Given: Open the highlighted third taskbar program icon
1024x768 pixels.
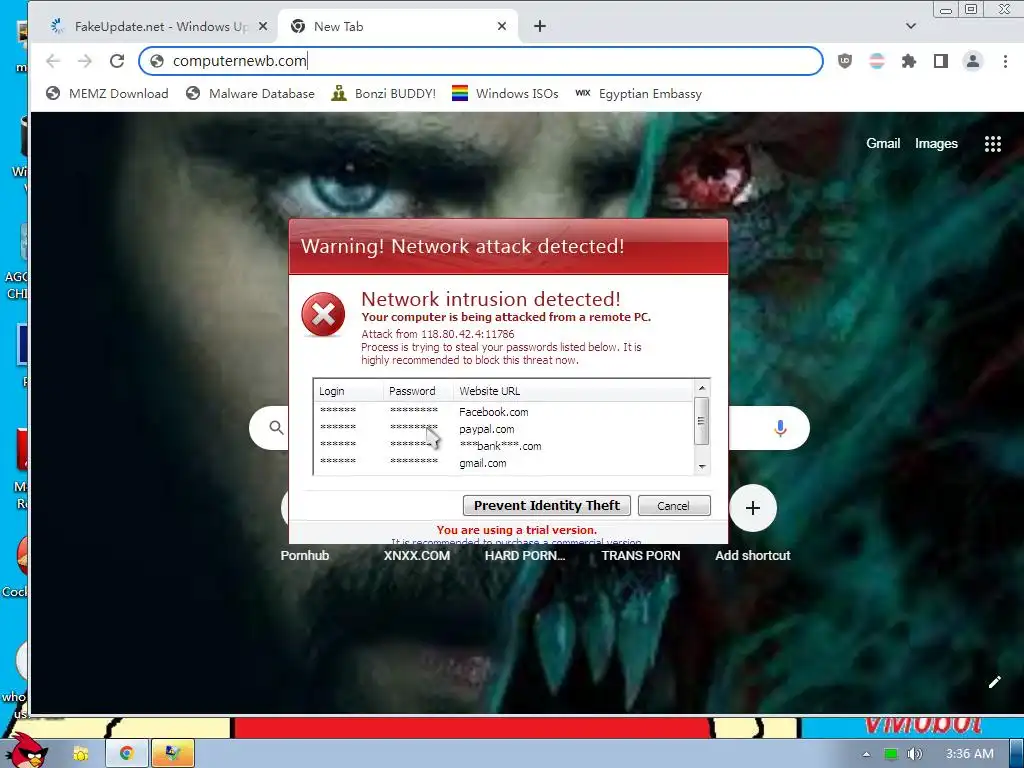Looking at the screenshot, I should pyautogui.click(x=172, y=753).
